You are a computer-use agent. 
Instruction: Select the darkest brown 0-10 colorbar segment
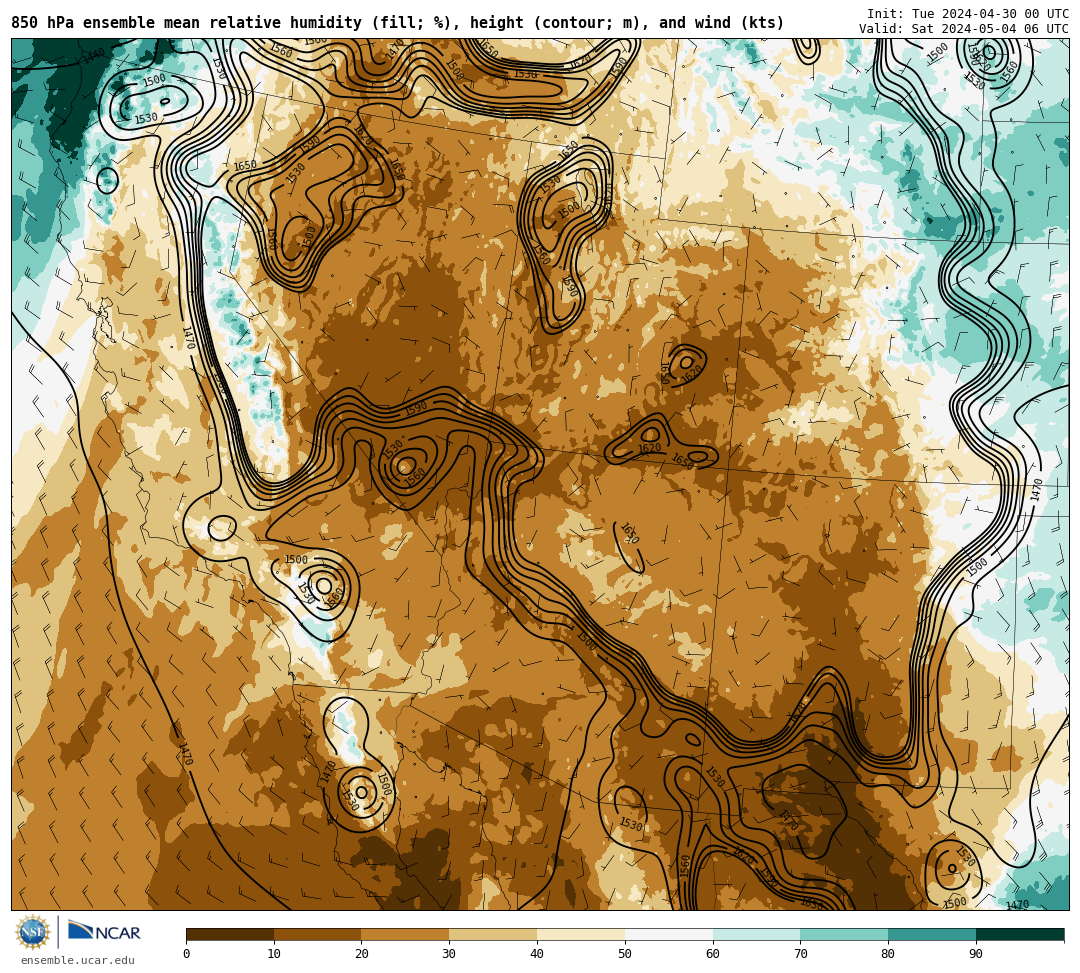coord(230,934)
